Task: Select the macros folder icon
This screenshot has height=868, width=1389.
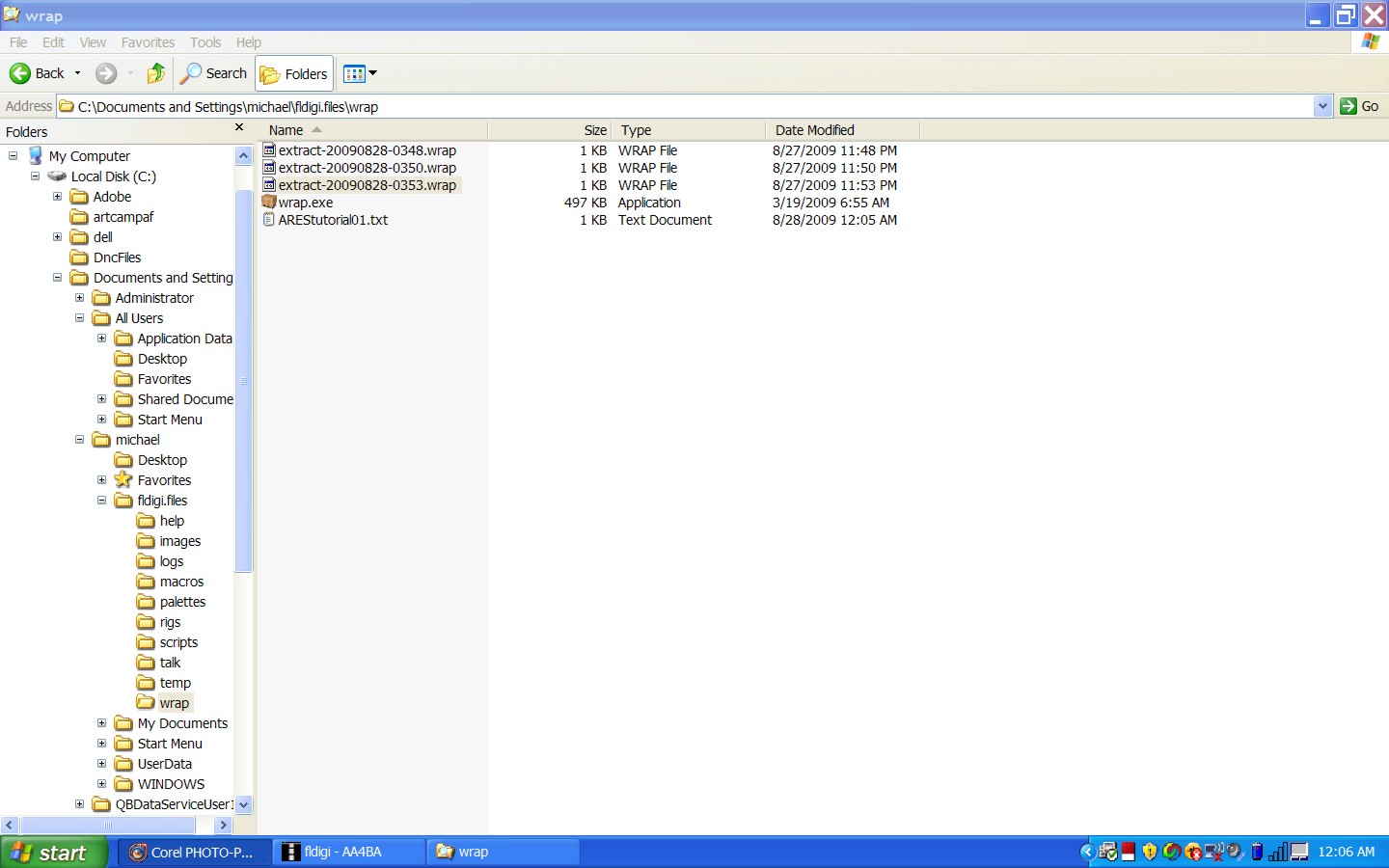Action: tap(146, 582)
